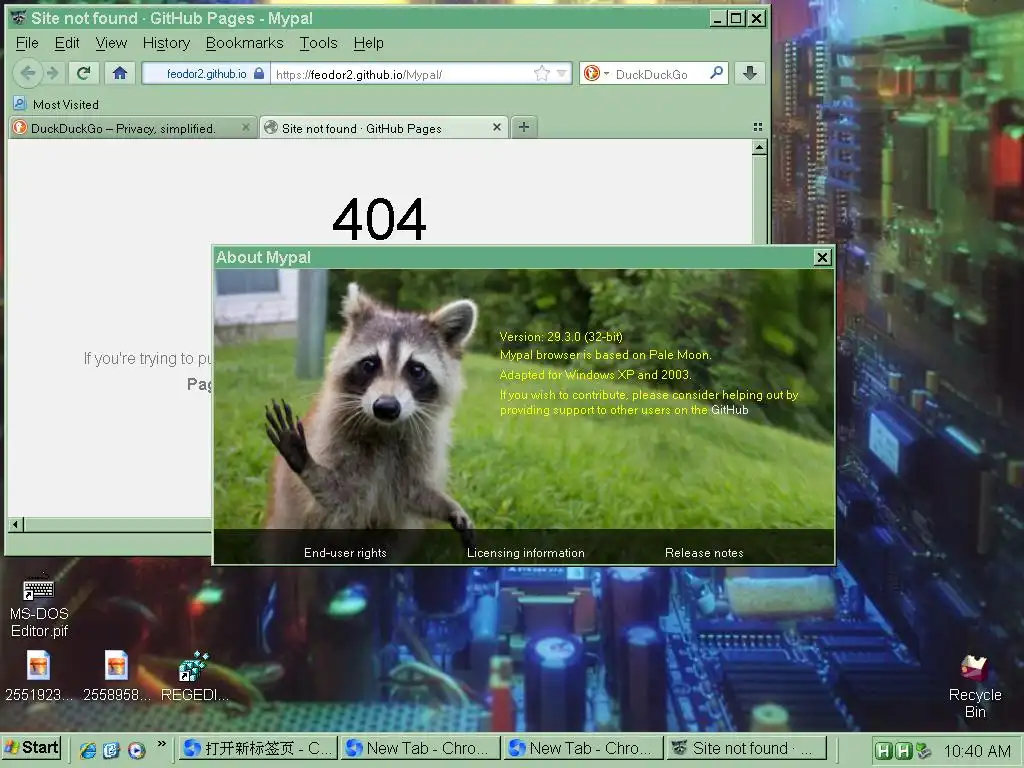This screenshot has width=1024, height=768.
Task: Expand the Quick Launch overflow chevron
Action: [161, 744]
